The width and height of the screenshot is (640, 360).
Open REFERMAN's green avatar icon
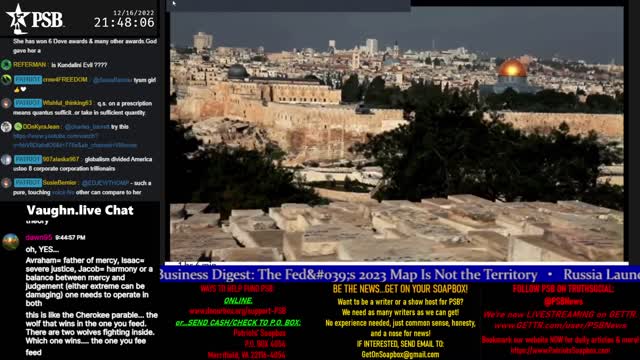(x=6, y=65)
